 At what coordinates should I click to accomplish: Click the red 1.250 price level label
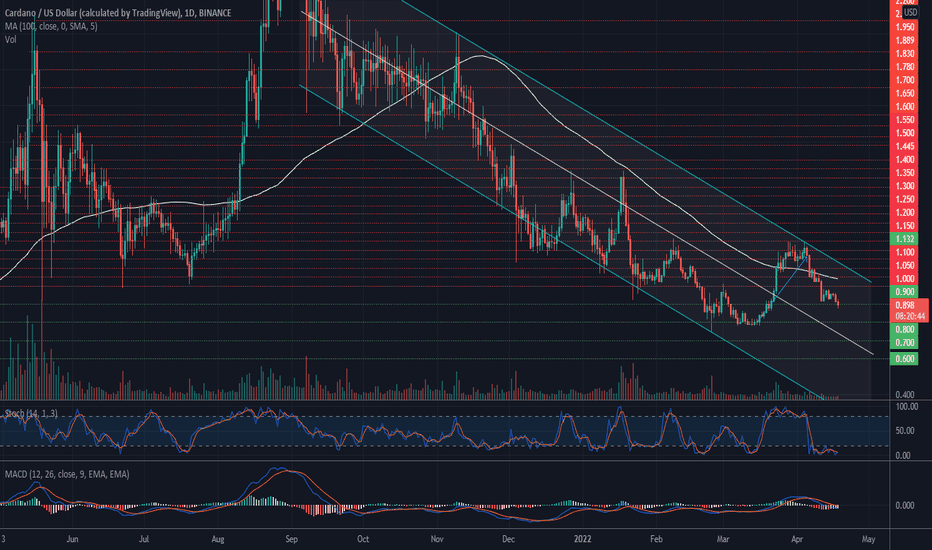[905, 199]
